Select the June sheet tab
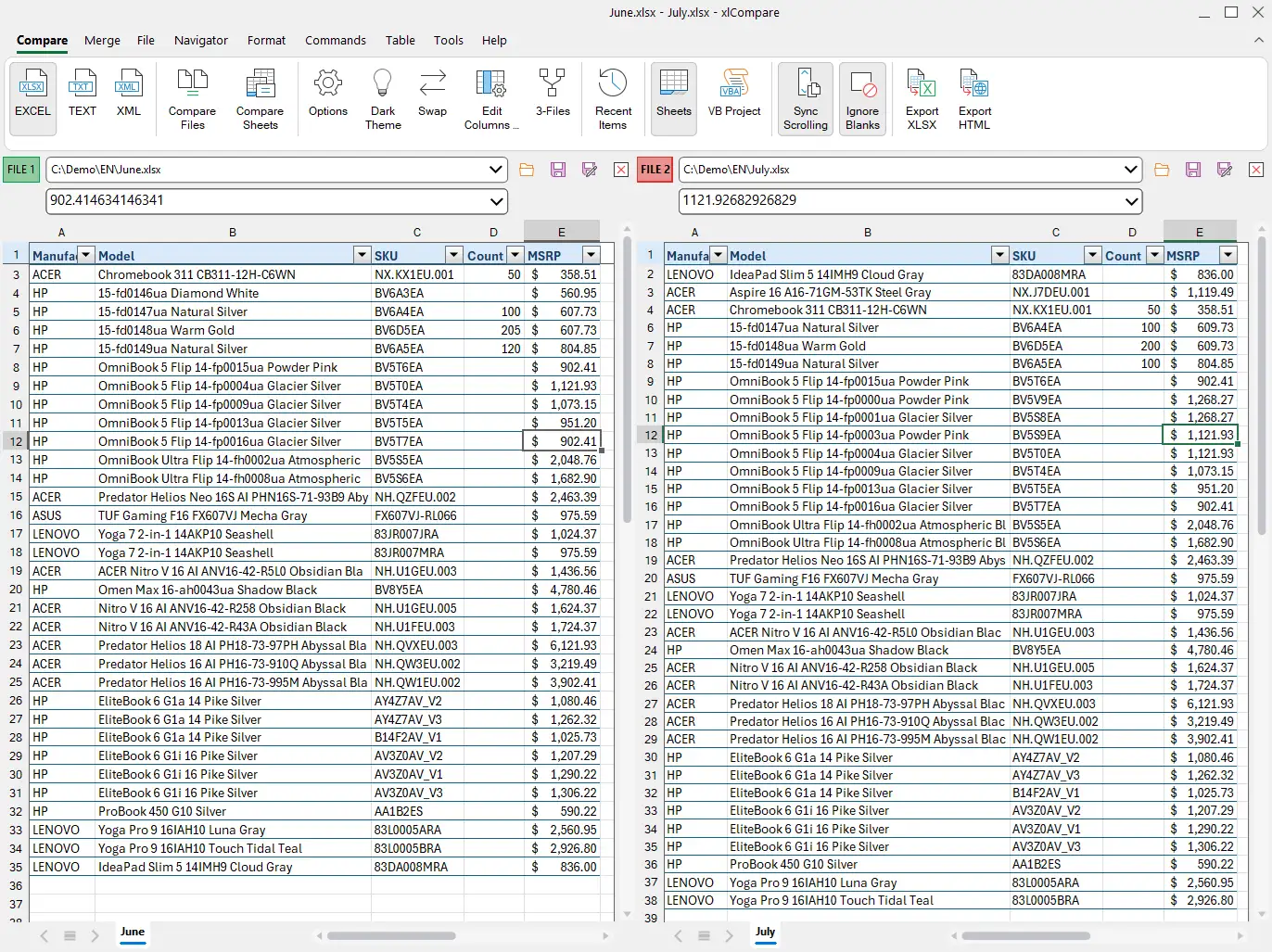The width and height of the screenshot is (1272, 952). click(x=133, y=933)
